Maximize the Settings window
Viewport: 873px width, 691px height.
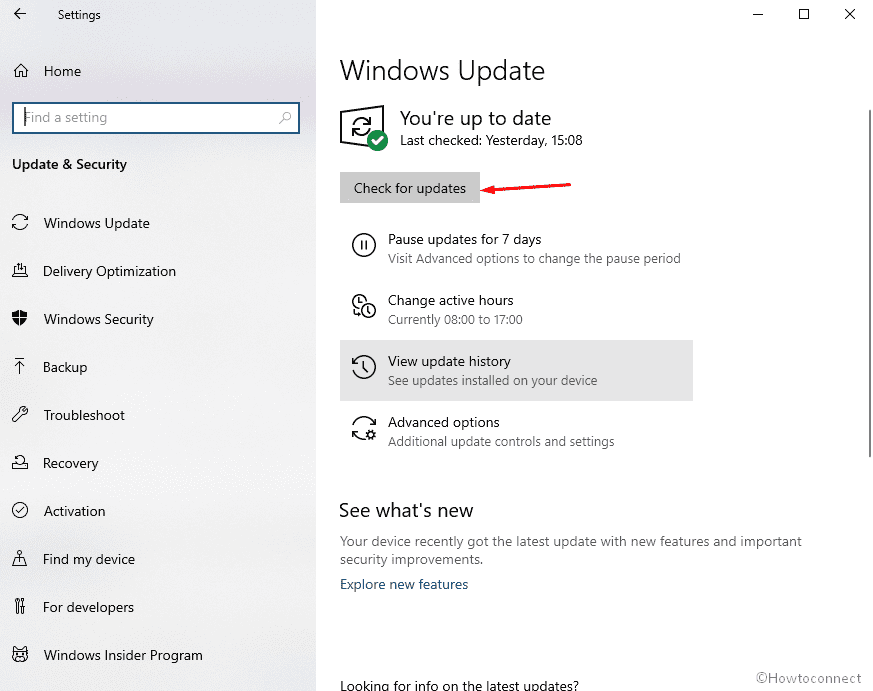(804, 14)
